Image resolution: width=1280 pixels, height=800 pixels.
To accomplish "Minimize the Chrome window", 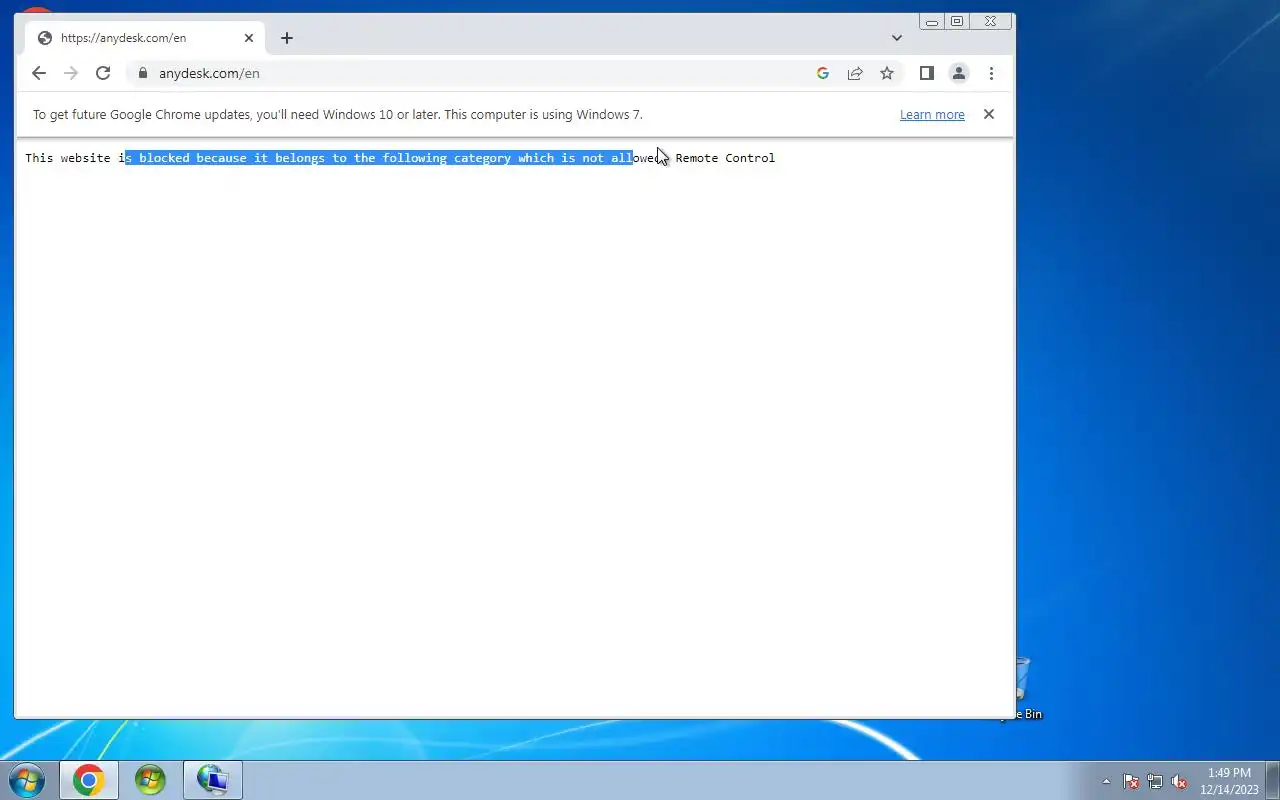I will pos(932,21).
